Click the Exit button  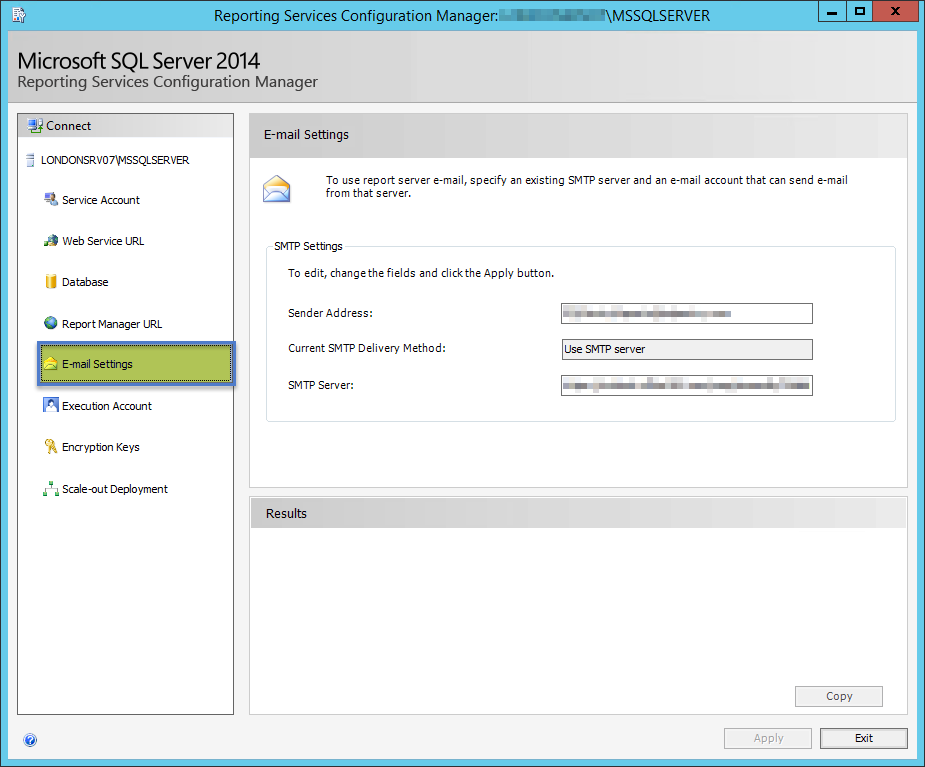(x=864, y=738)
